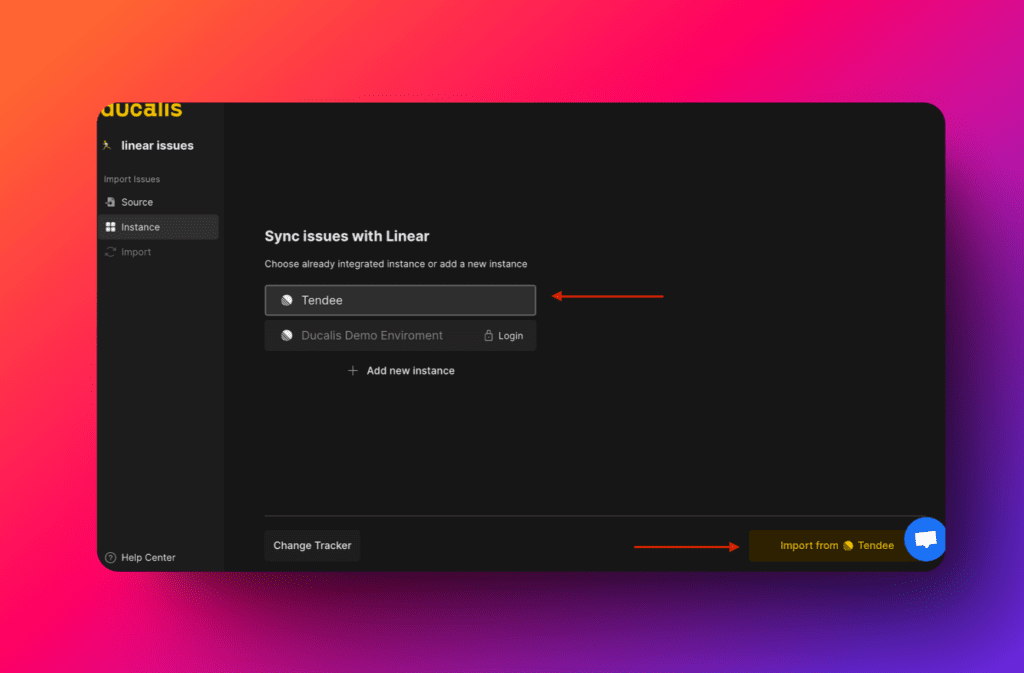Select the Tendee instance row

click(400, 300)
